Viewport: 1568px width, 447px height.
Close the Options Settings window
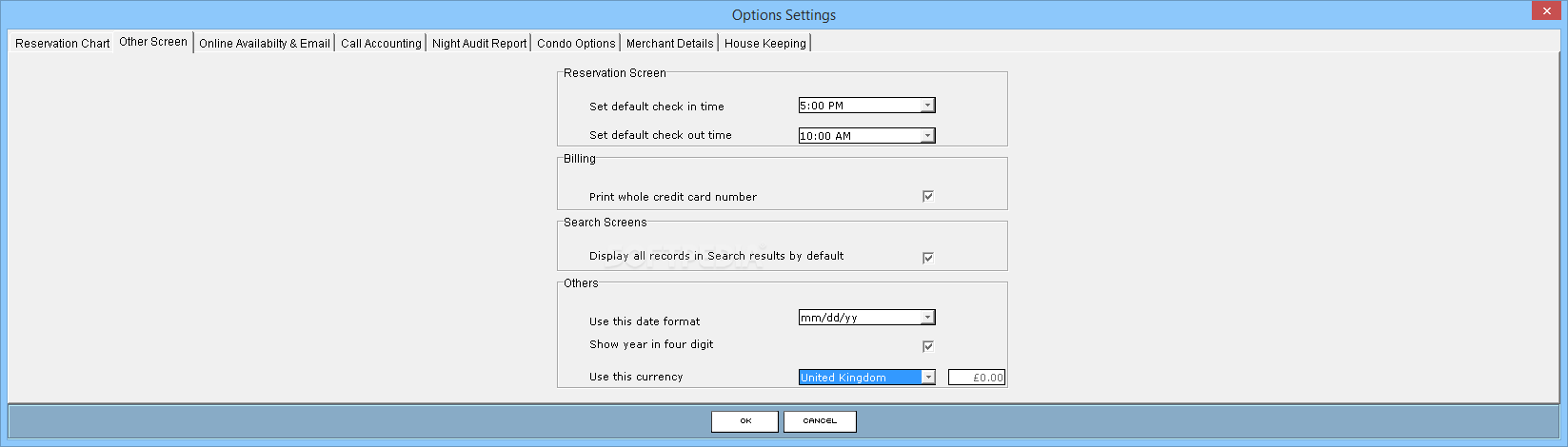1546,11
